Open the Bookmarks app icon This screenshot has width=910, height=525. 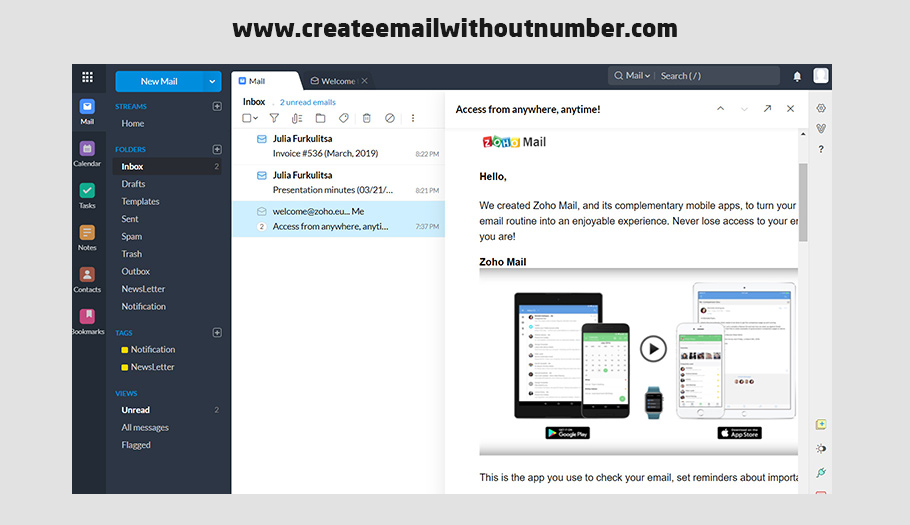pos(88,321)
